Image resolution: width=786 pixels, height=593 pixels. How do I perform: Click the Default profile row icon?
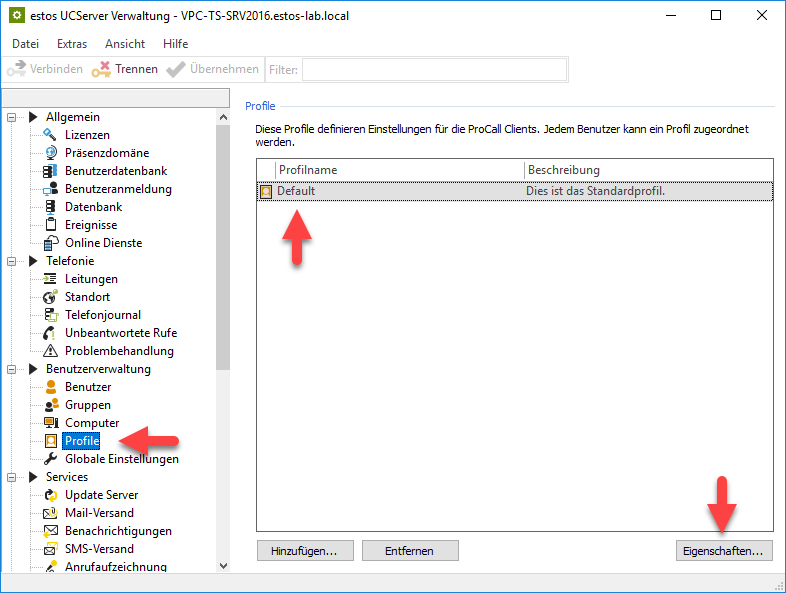[x=266, y=191]
